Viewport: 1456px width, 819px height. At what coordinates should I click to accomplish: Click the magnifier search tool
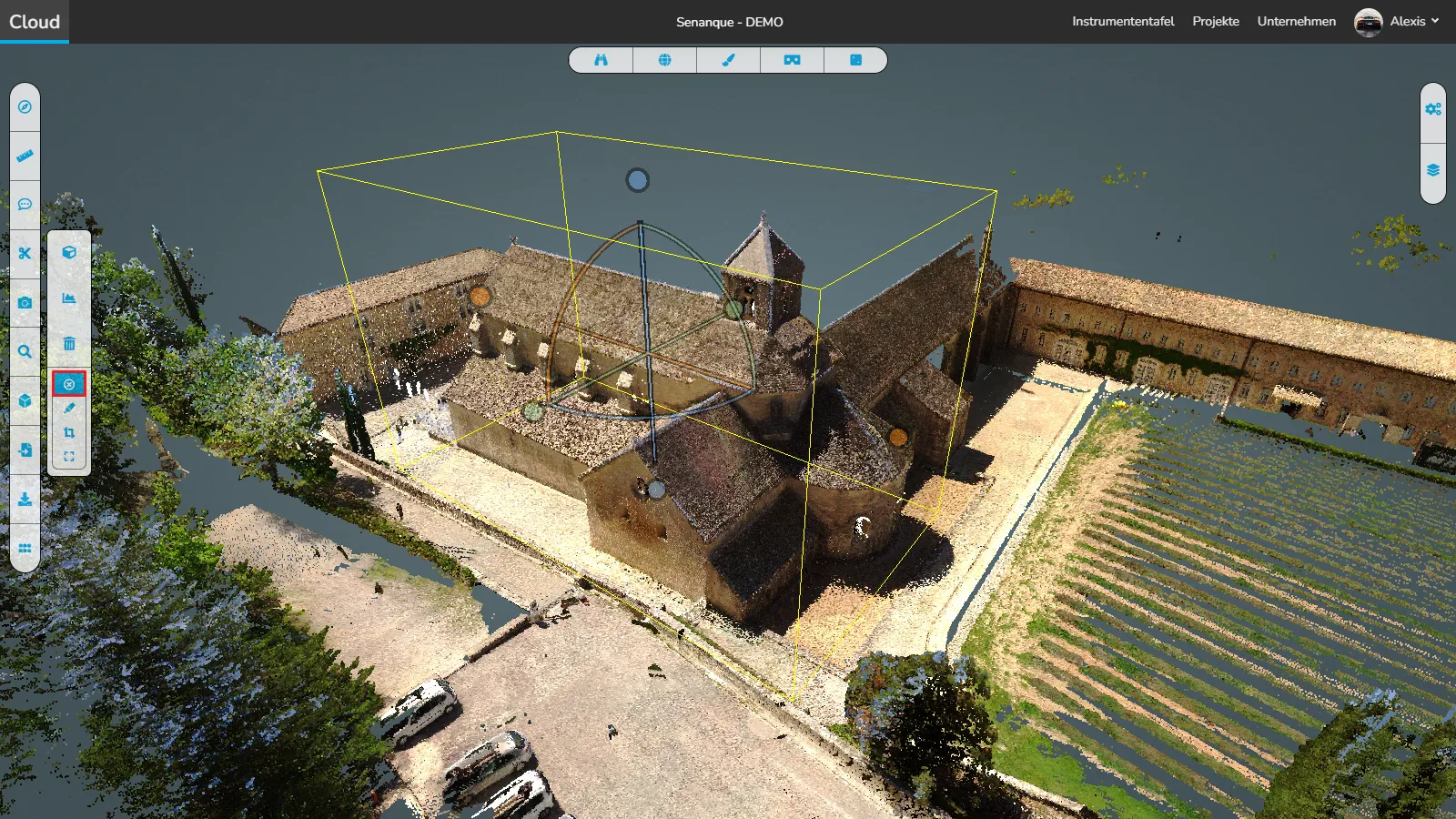(x=25, y=352)
